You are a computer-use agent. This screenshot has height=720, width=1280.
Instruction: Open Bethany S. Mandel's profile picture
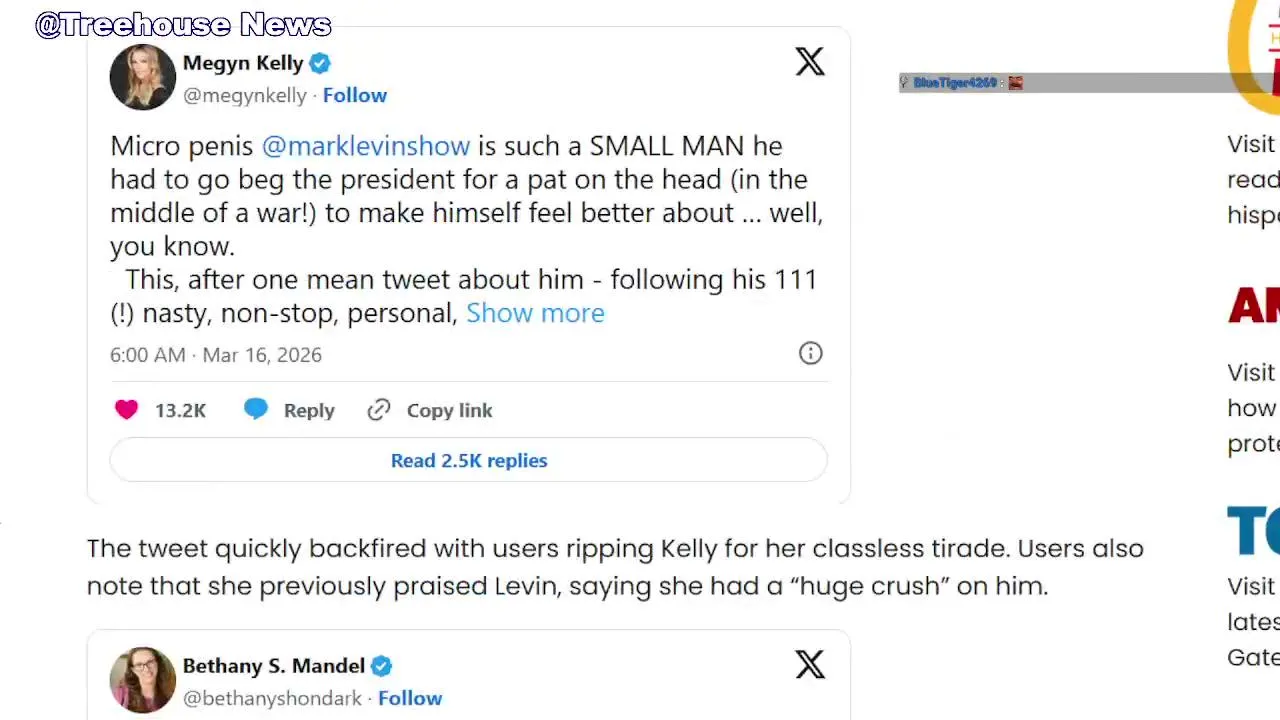pos(143,679)
